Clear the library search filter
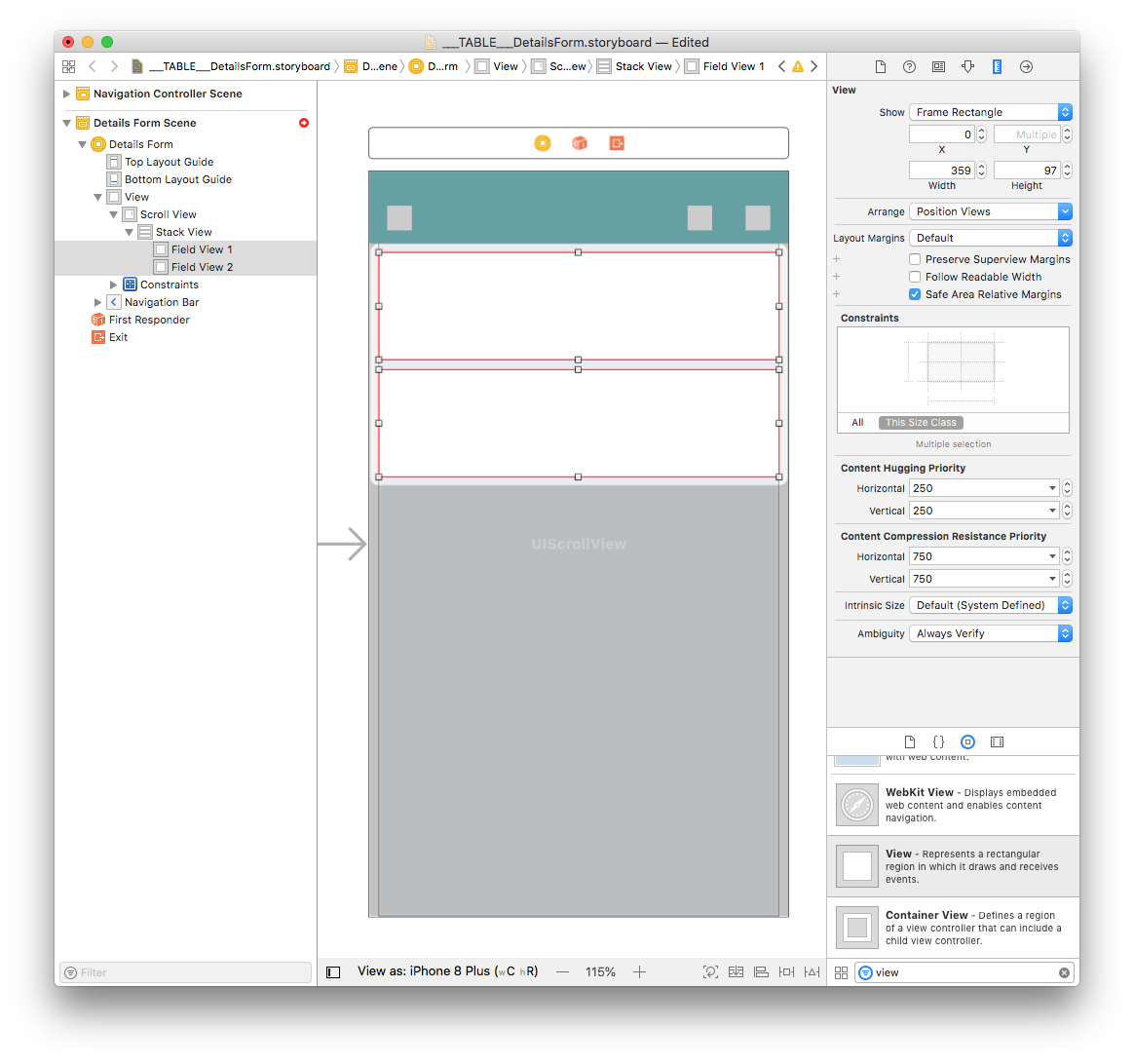This screenshot has width=1134, height=1064. tap(1064, 972)
